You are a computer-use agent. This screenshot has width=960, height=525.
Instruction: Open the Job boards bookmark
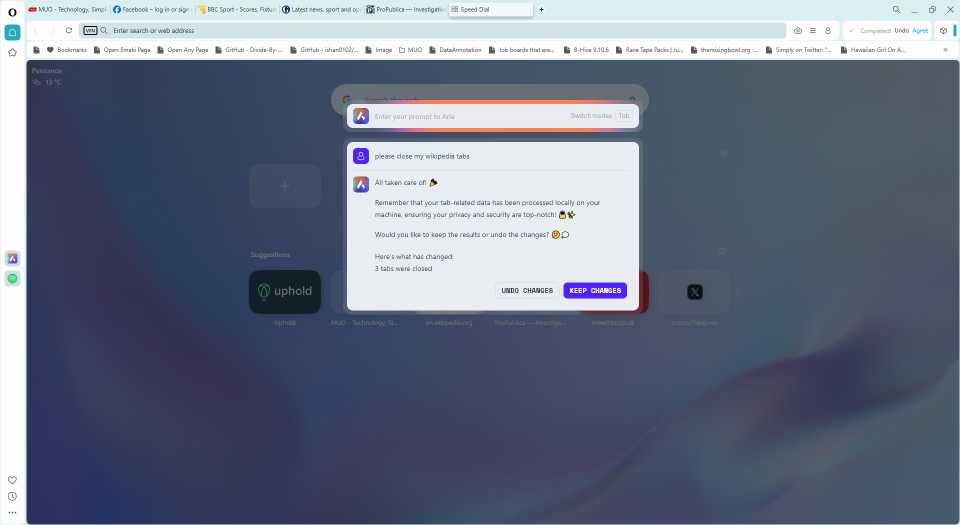point(521,50)
